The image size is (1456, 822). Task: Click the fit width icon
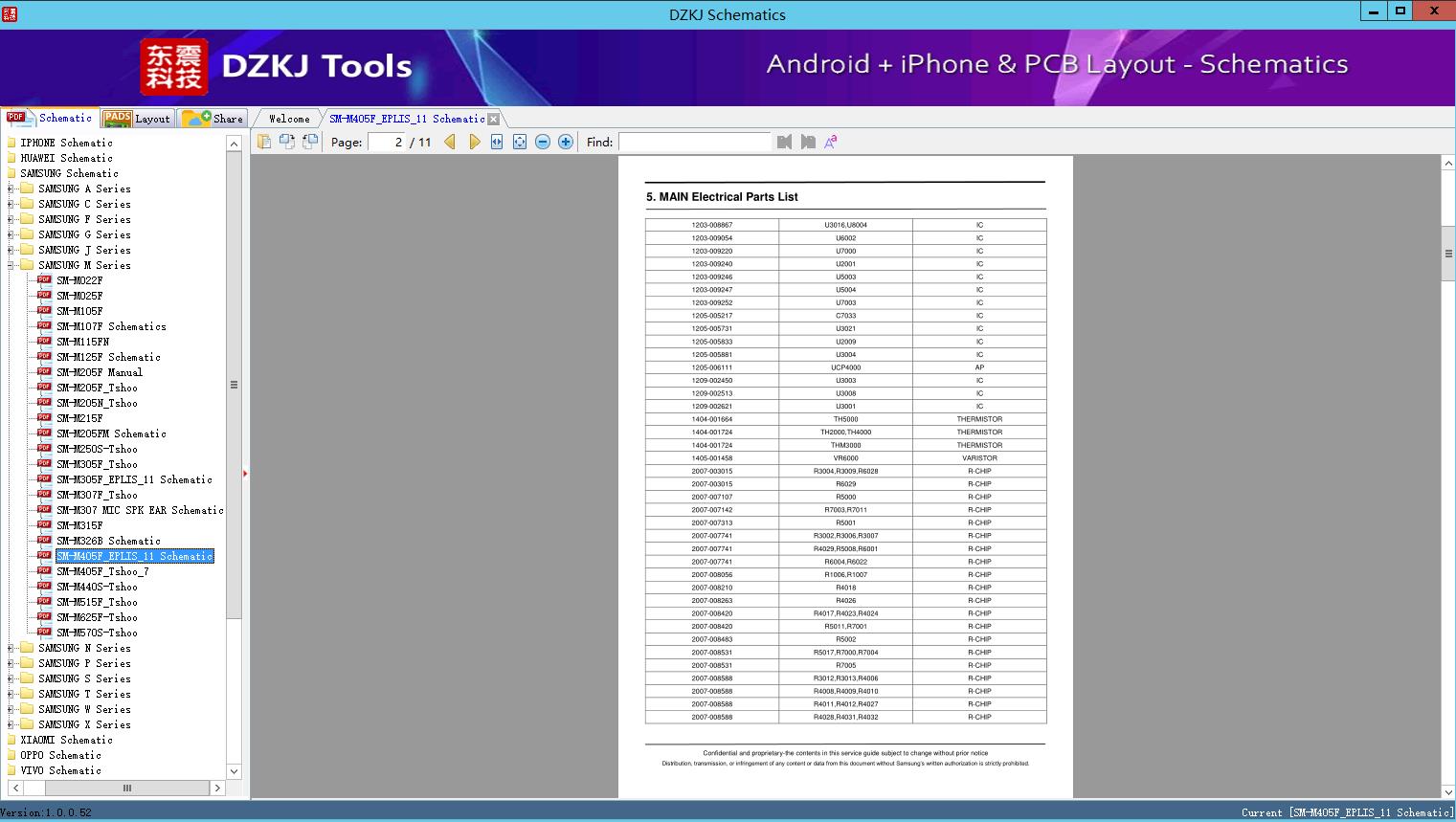[497, 142]
